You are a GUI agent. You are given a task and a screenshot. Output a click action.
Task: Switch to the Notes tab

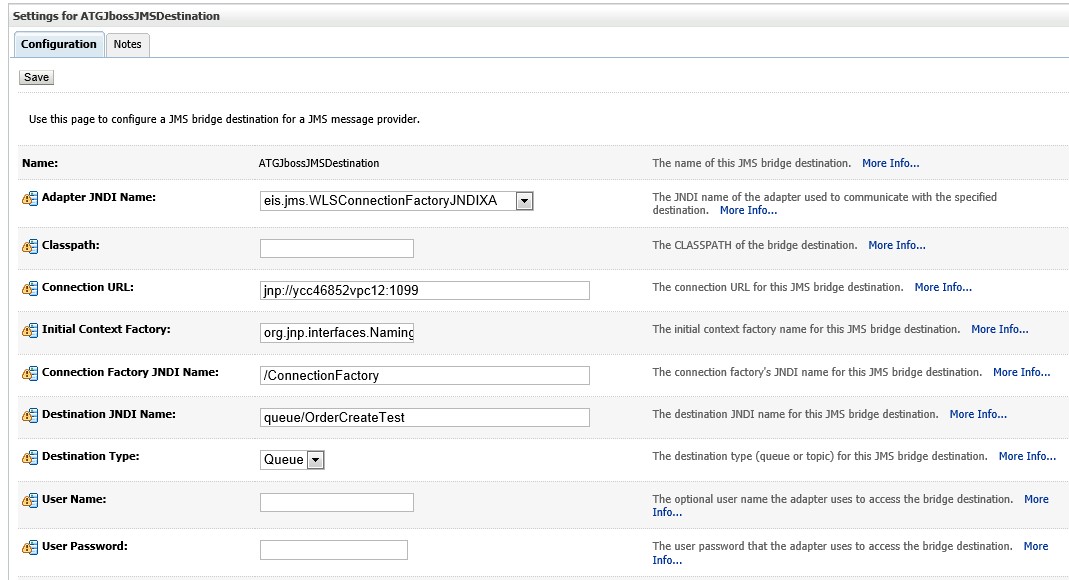pos(127,44)
